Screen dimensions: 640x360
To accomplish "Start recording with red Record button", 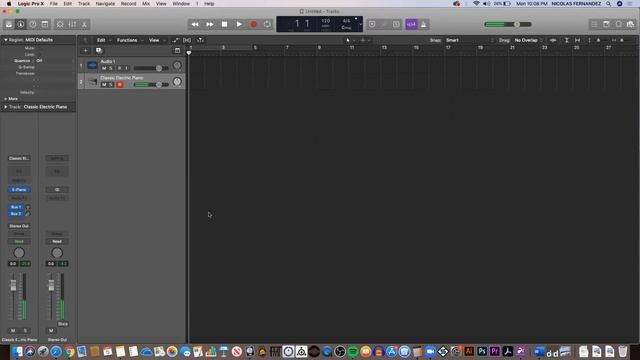I will (254, 24).
